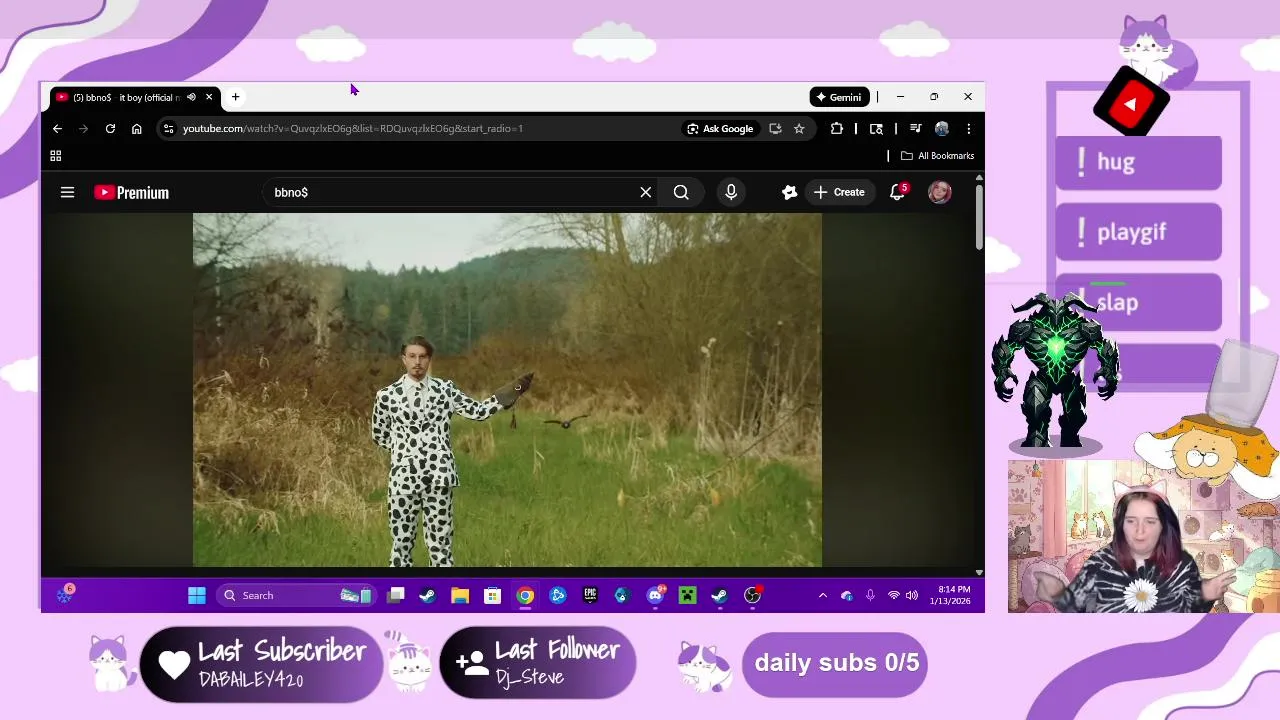
Task: Click the sparkle icon beside Create
Action: click(x=789, y=192)
